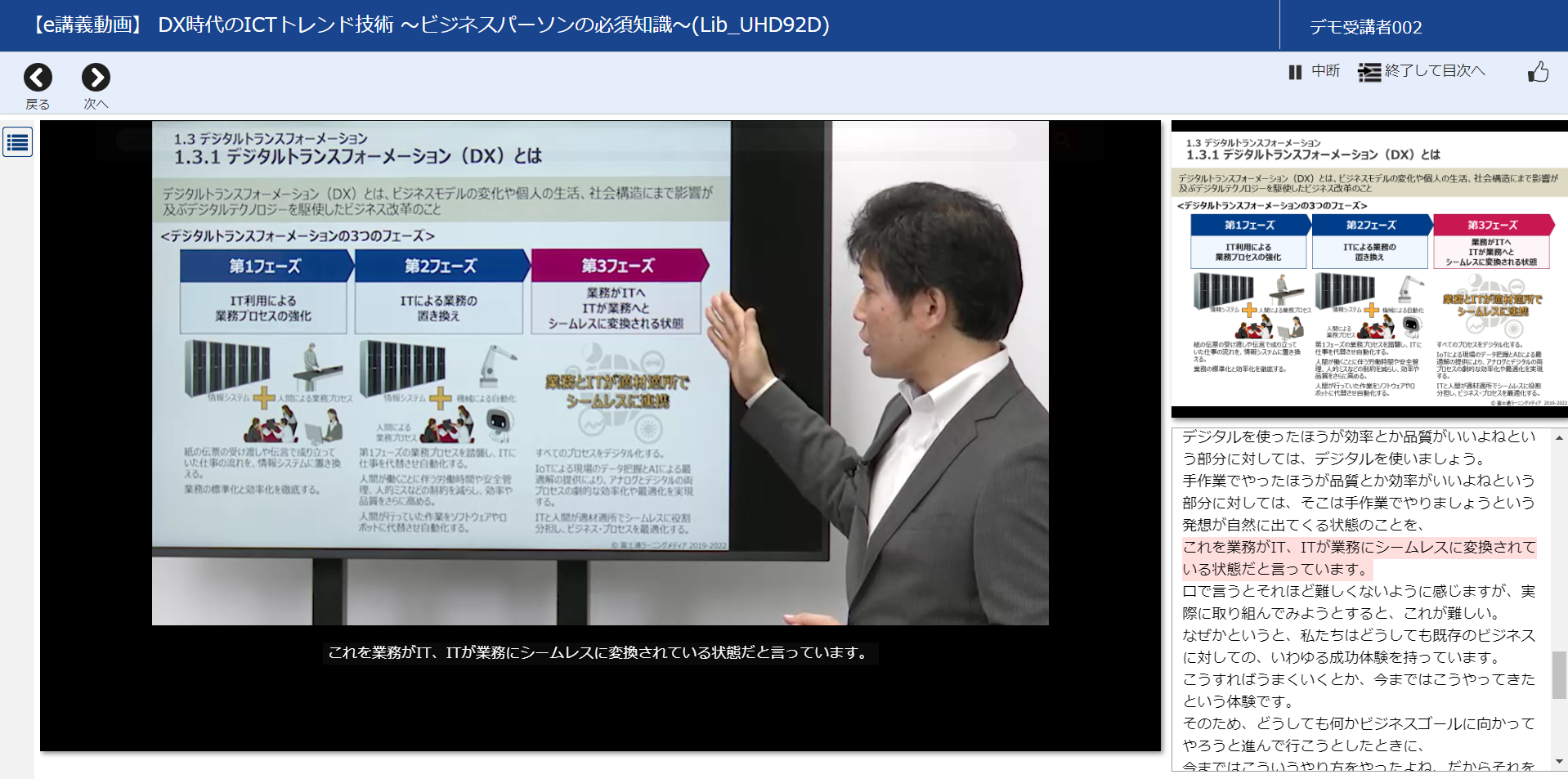
Task: Jump to line 口で言うとそれほど難しくない
Action: [1360, 602]
